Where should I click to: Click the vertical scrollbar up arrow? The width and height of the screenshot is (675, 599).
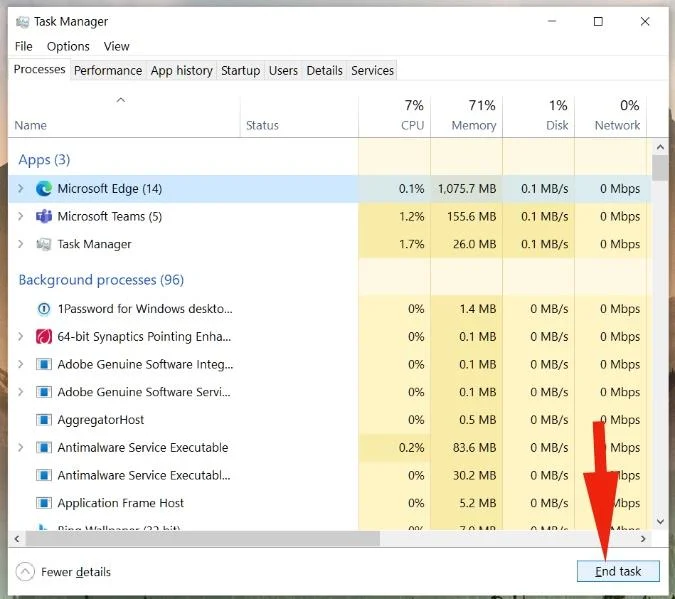click(660, 147)
